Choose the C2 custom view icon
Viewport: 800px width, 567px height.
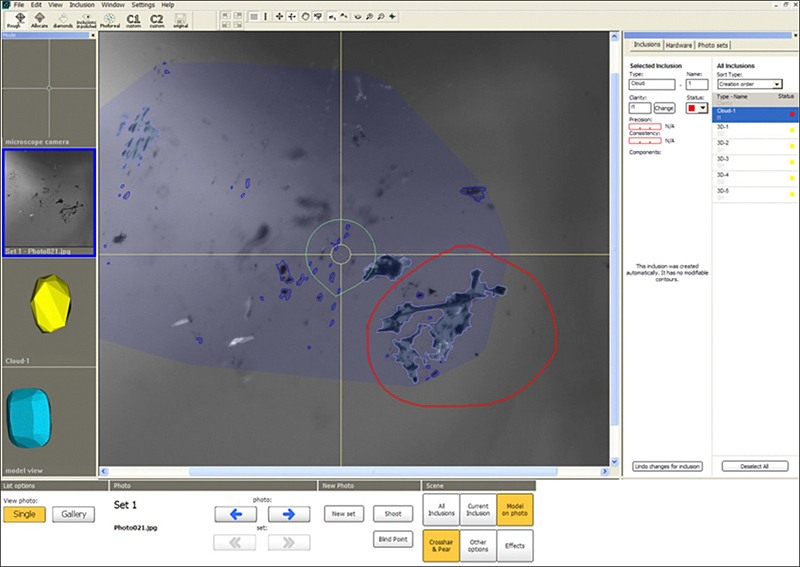(x=157, y=20)
